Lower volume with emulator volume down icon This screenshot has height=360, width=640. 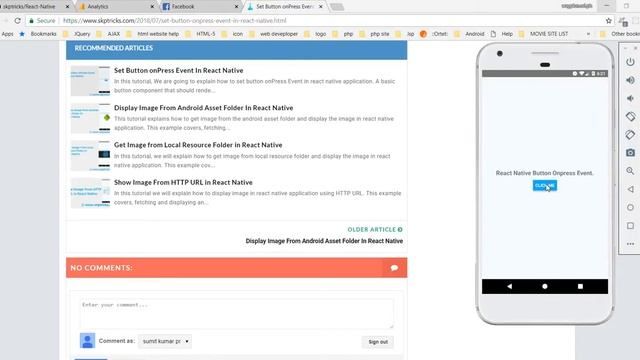630,98
